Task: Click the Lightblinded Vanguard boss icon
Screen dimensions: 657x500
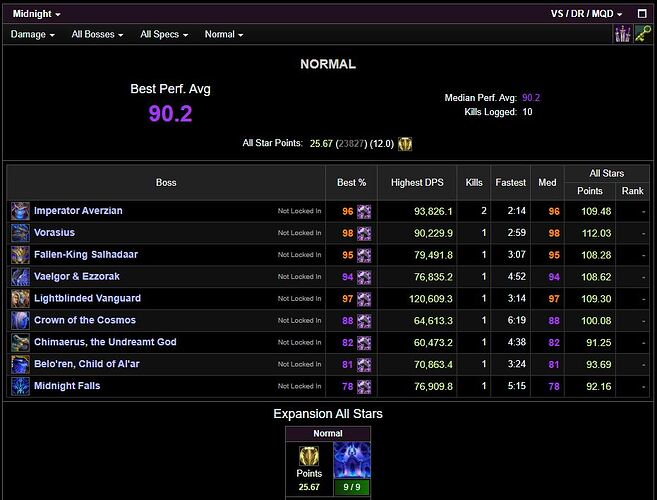Action: coord(20,298)
